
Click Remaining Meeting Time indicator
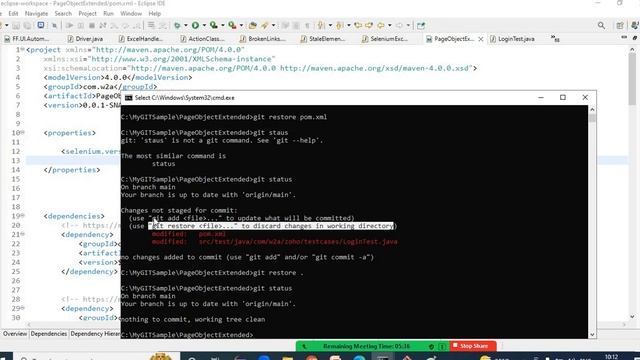pos(366,346)
